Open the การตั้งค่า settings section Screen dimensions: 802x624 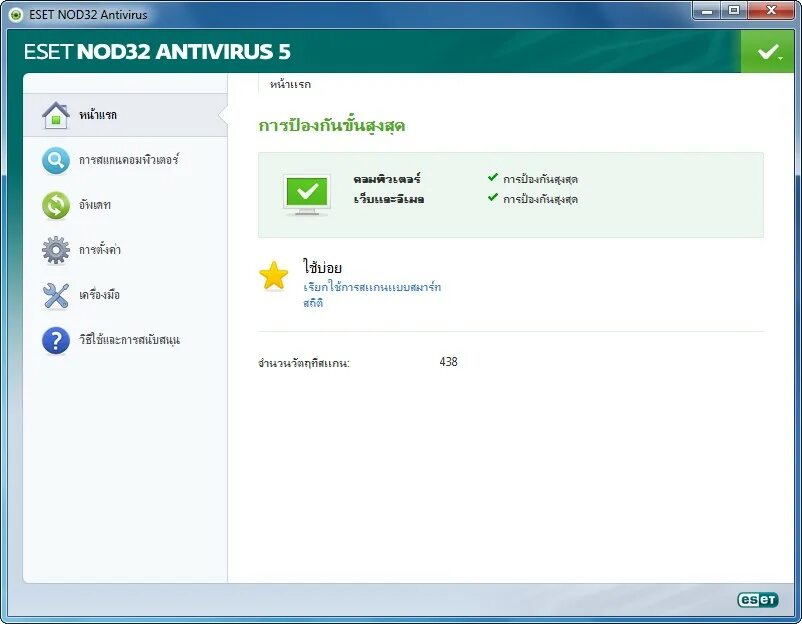(x=125, y=250)
